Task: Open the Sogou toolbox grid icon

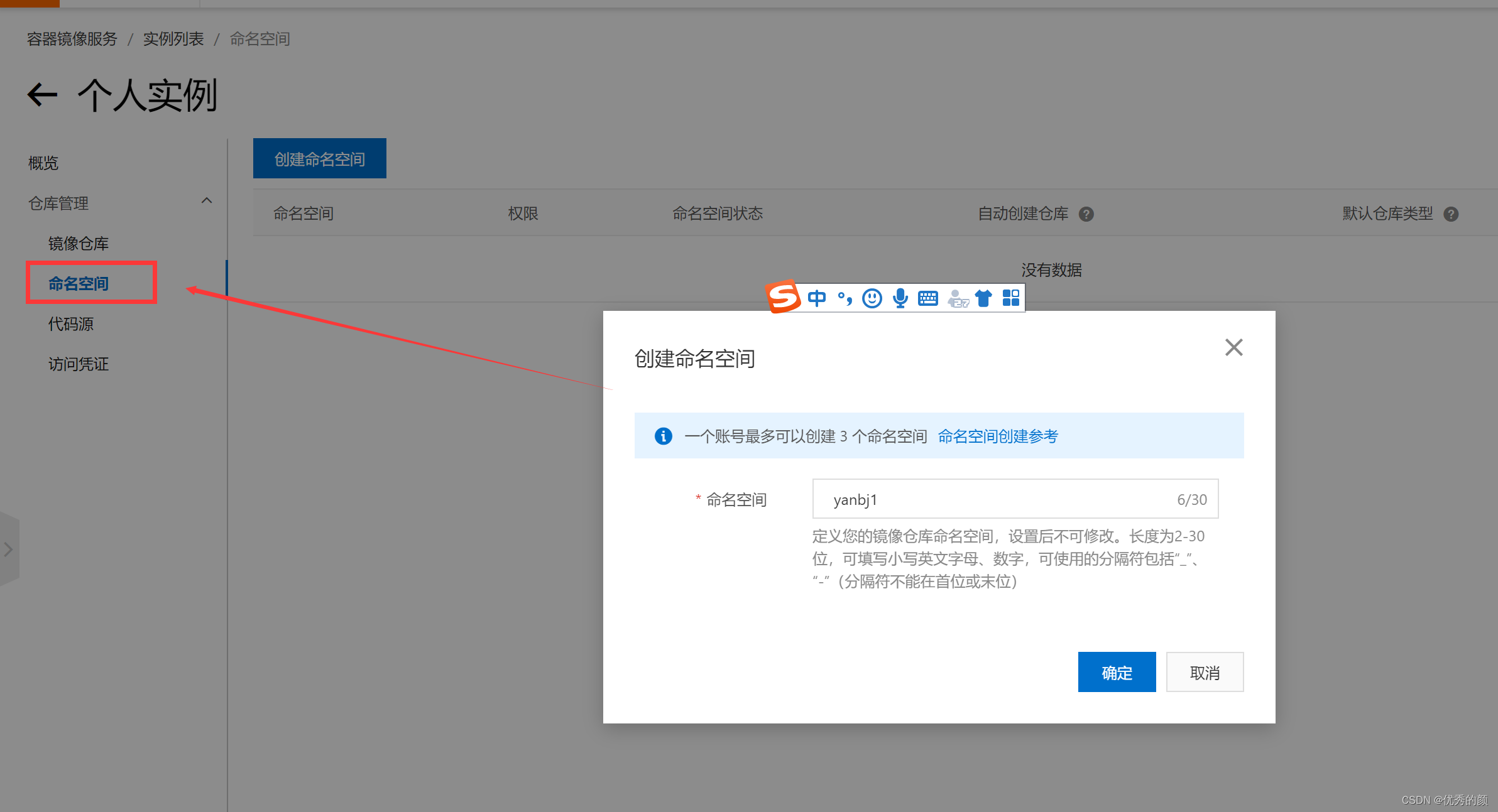Action: click(1011, 298)
